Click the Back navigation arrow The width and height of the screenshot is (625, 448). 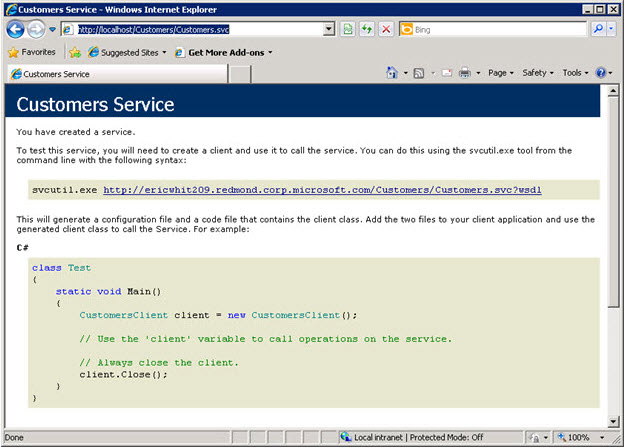coord(16,29)
